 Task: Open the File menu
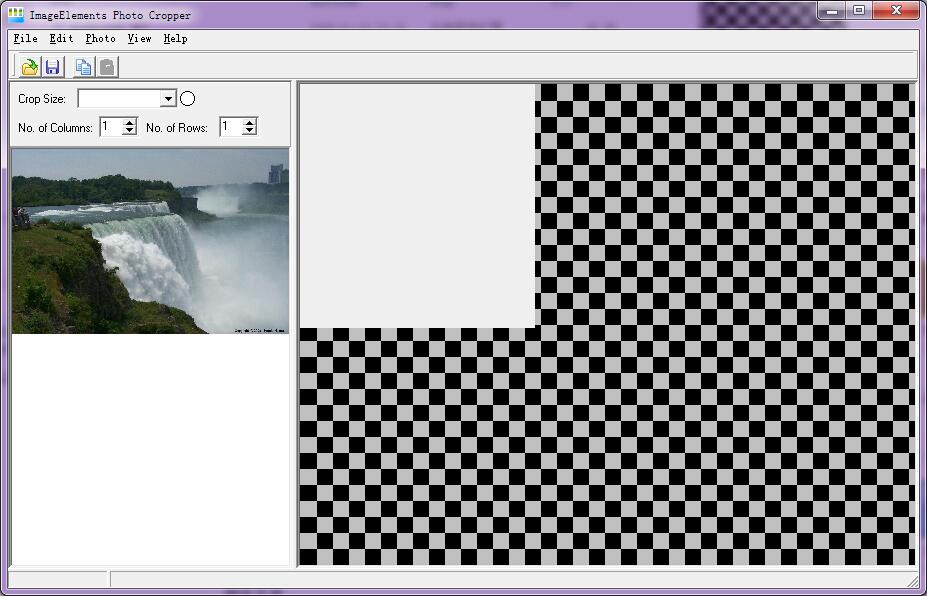(x=25, y=38)
